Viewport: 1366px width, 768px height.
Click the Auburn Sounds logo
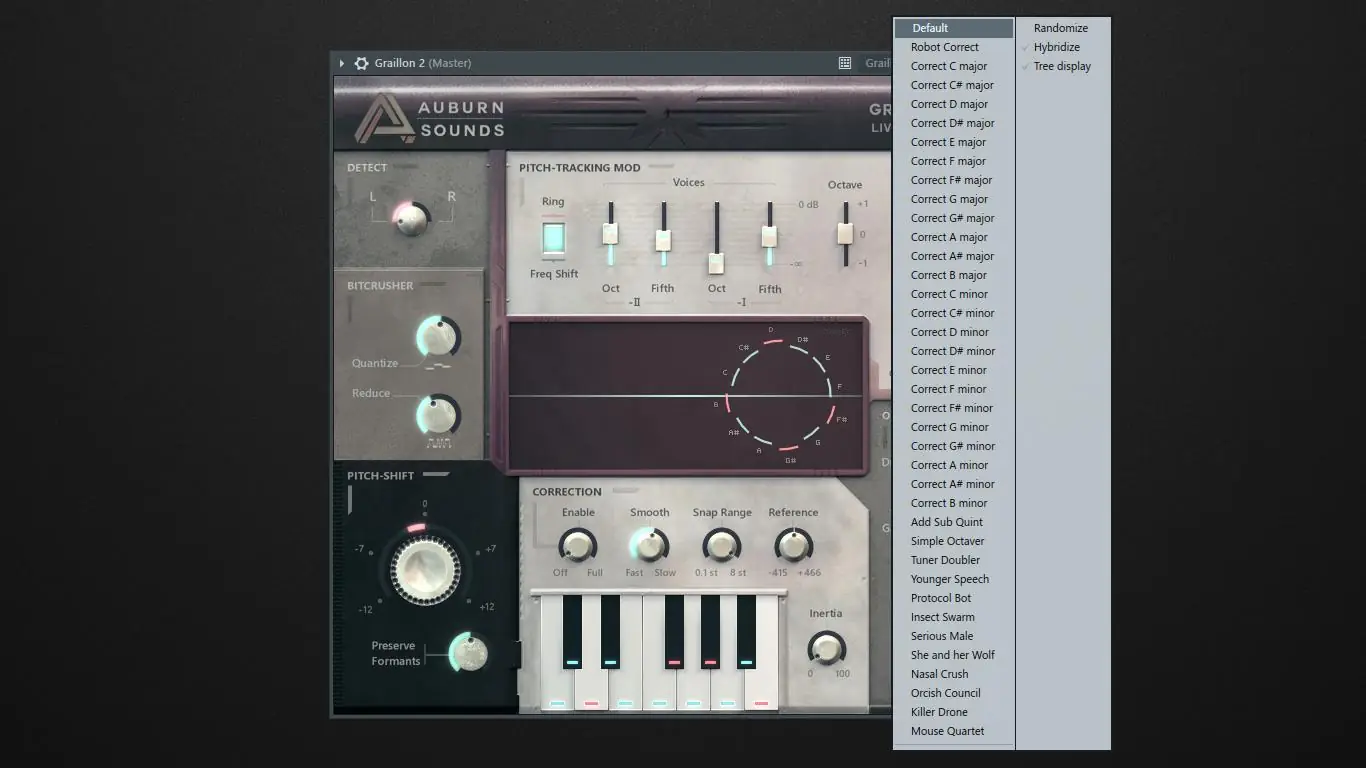point(430,119)
